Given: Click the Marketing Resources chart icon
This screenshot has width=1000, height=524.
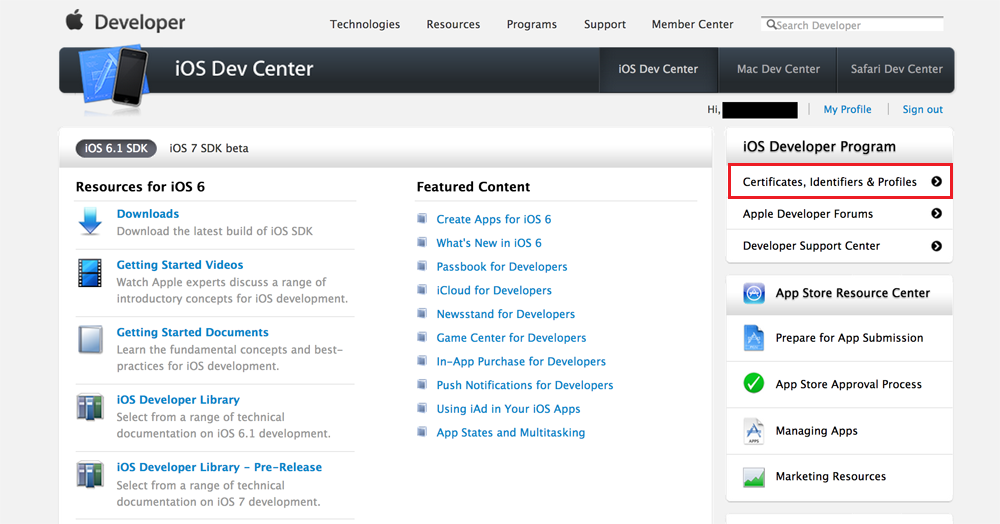Looking at the screenshot, I should pos(754,477).
